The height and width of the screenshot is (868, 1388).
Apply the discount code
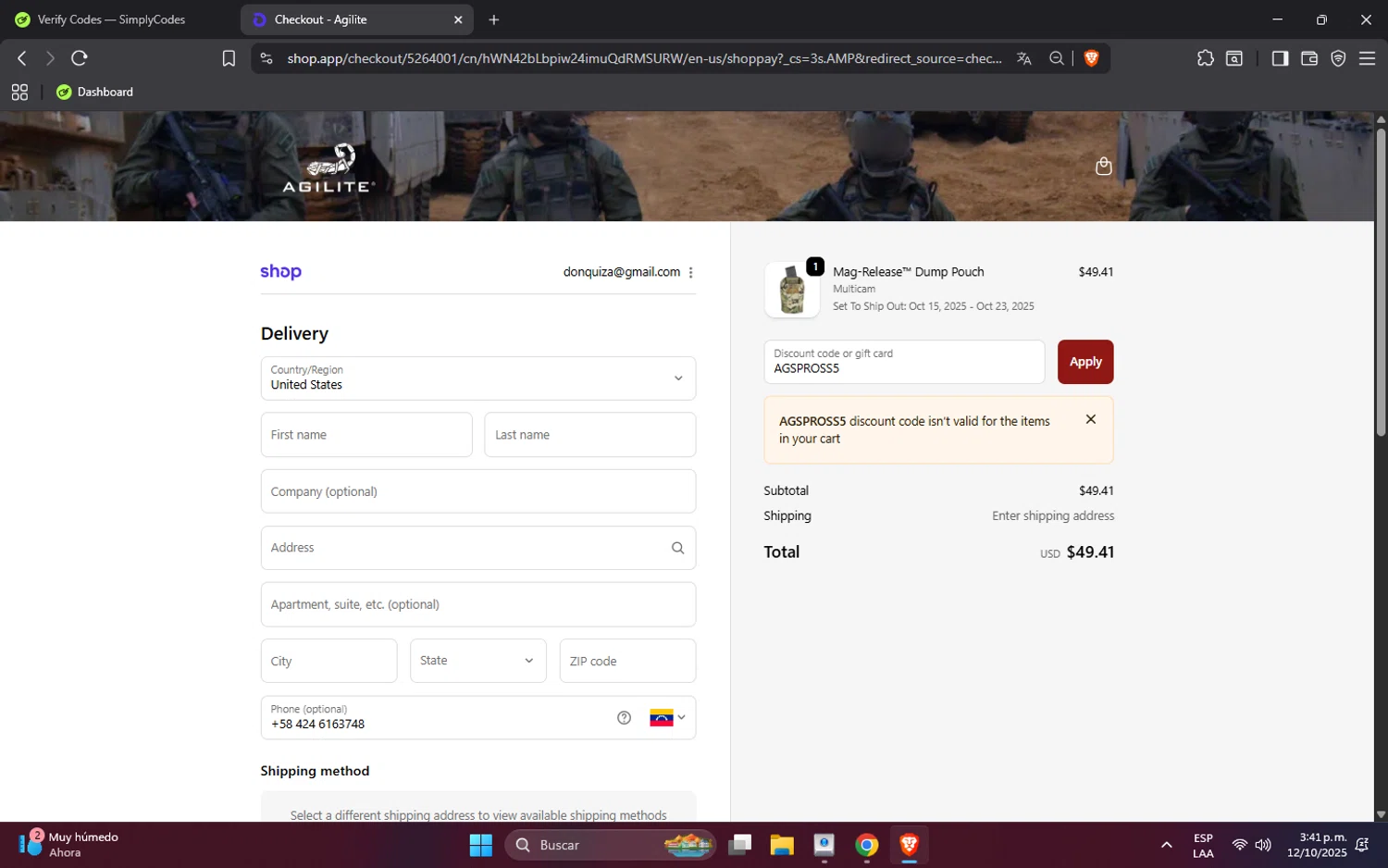click(1085, 362)
